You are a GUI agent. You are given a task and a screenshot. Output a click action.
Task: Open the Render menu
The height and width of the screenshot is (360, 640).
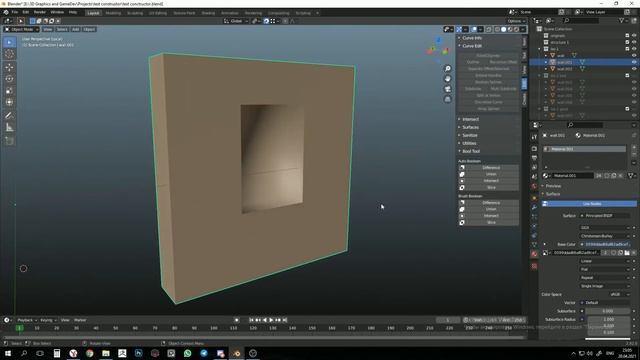coord(40,12)
